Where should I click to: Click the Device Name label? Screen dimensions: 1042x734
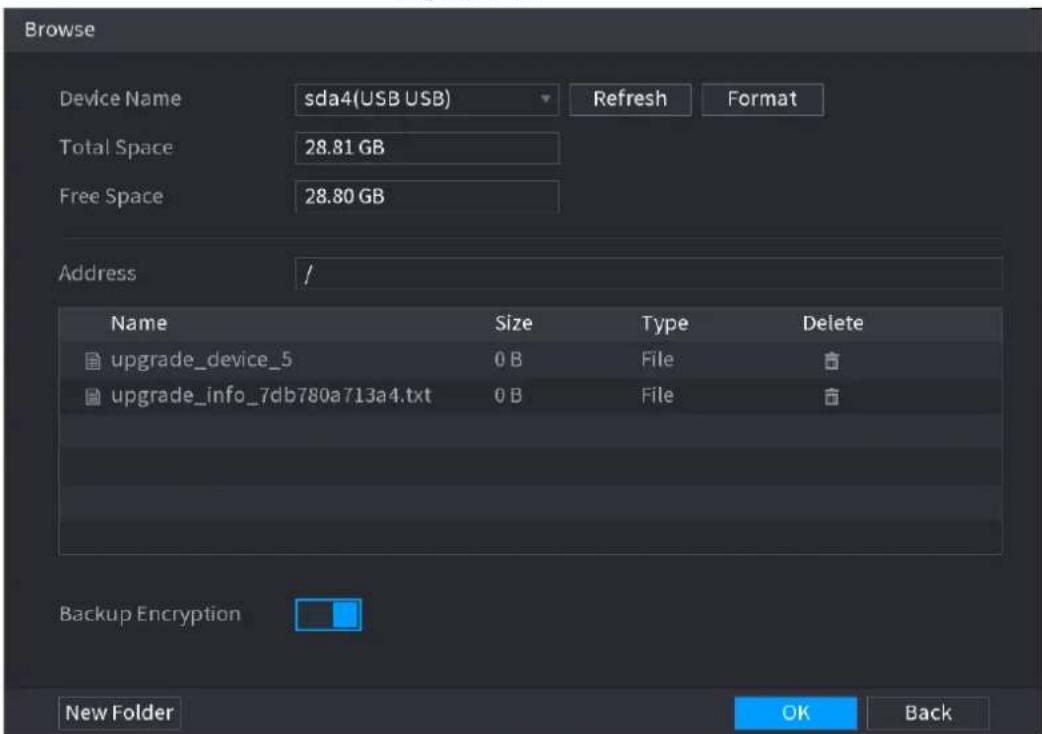[120, 99]
